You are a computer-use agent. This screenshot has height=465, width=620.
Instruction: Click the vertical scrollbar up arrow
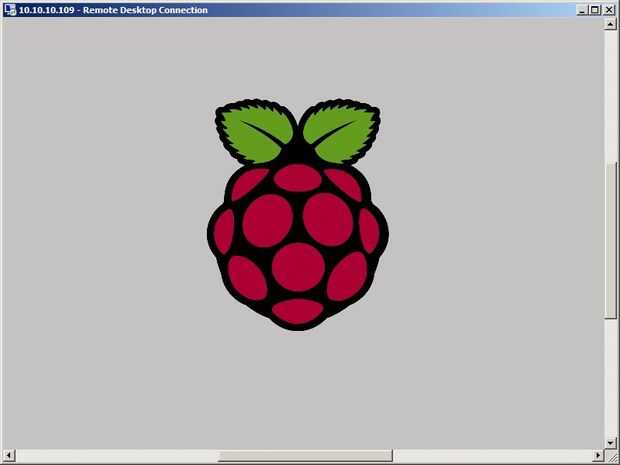pos(611,25)
